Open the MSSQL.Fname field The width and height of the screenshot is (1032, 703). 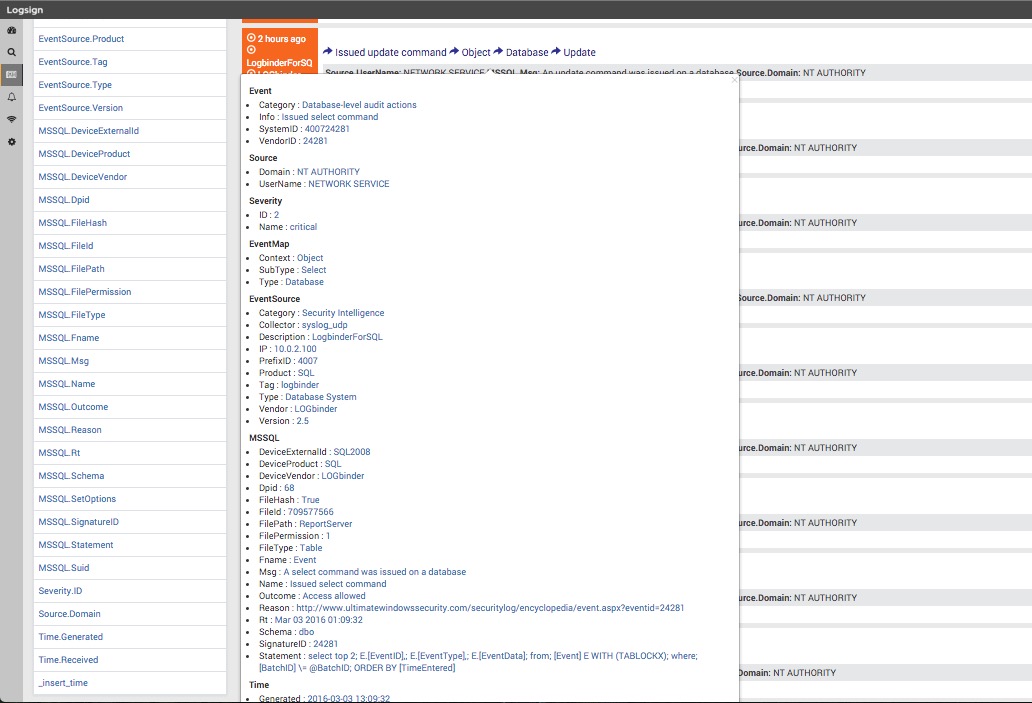(x=130, y=338)
